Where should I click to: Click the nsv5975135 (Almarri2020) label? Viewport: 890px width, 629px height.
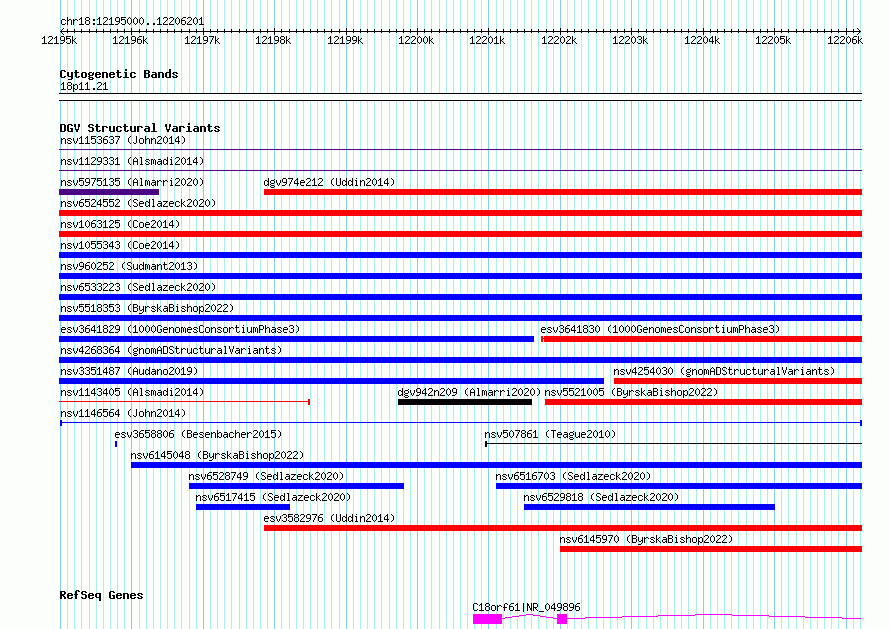pyautogui.click(x=132, y=182)
